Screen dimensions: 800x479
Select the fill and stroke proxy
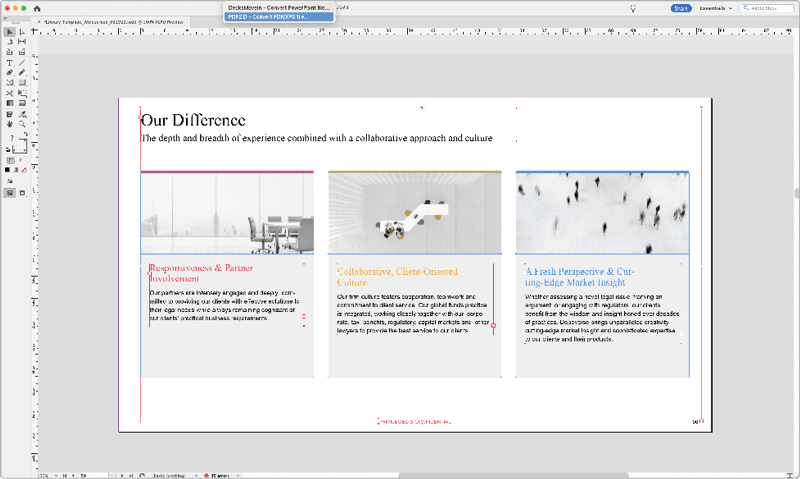(x=19, y=145)
